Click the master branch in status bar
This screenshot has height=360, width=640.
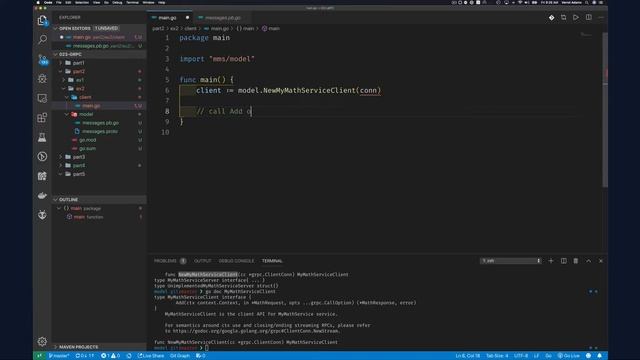[59, 356]
